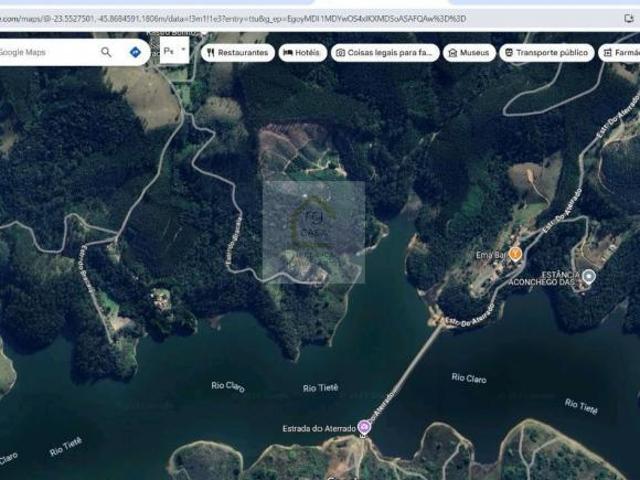Click the Rio Claro label right of bridge
640x480 pixels.
click(468, 378)
